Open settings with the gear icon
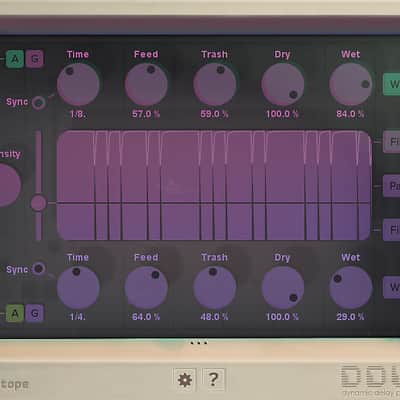Image resolution: width=400 pixels, height=400 pixels. pyautogui.click(x=185, y=380)
